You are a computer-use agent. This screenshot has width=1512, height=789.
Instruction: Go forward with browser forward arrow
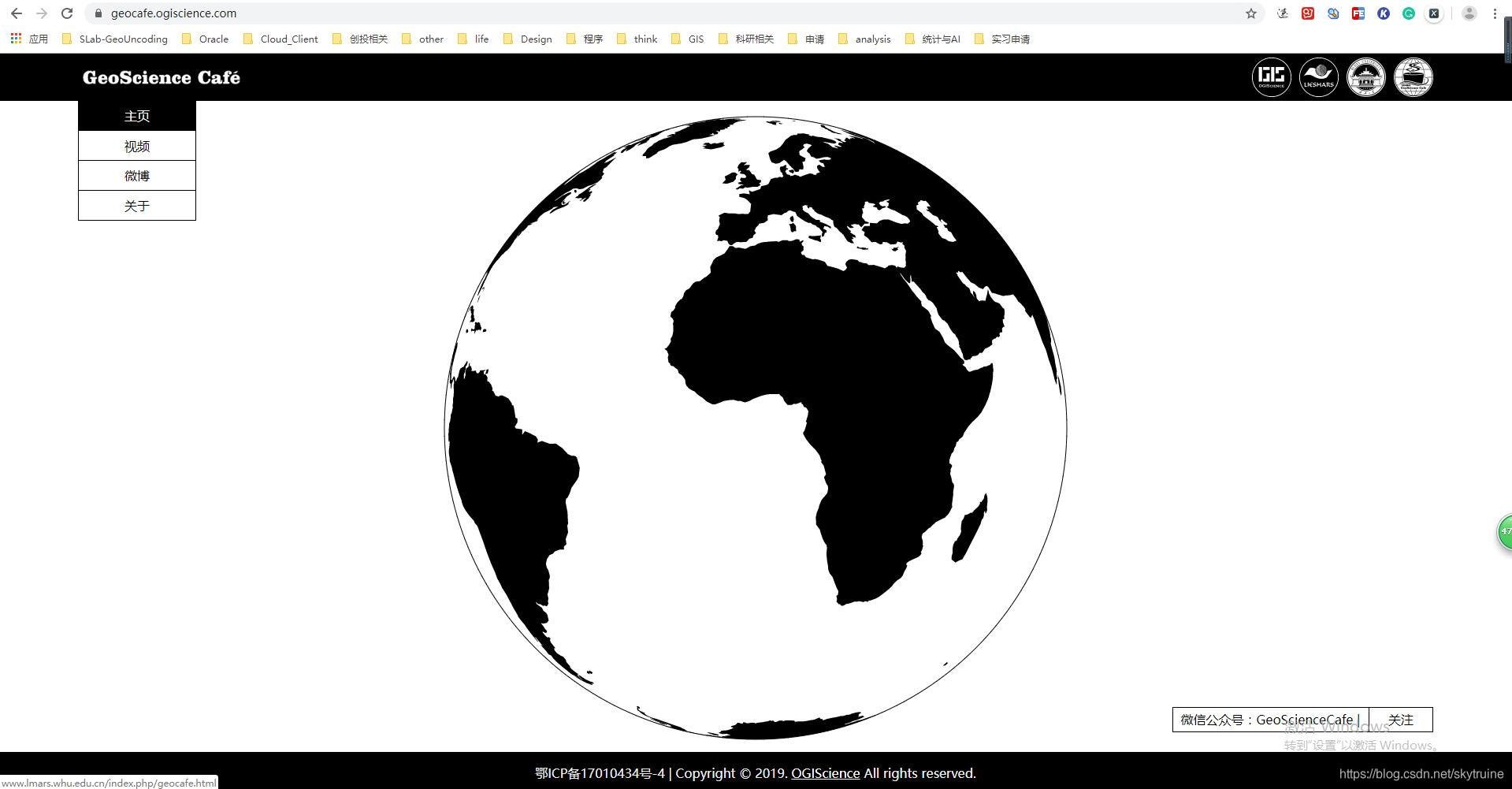coord(42,13)
